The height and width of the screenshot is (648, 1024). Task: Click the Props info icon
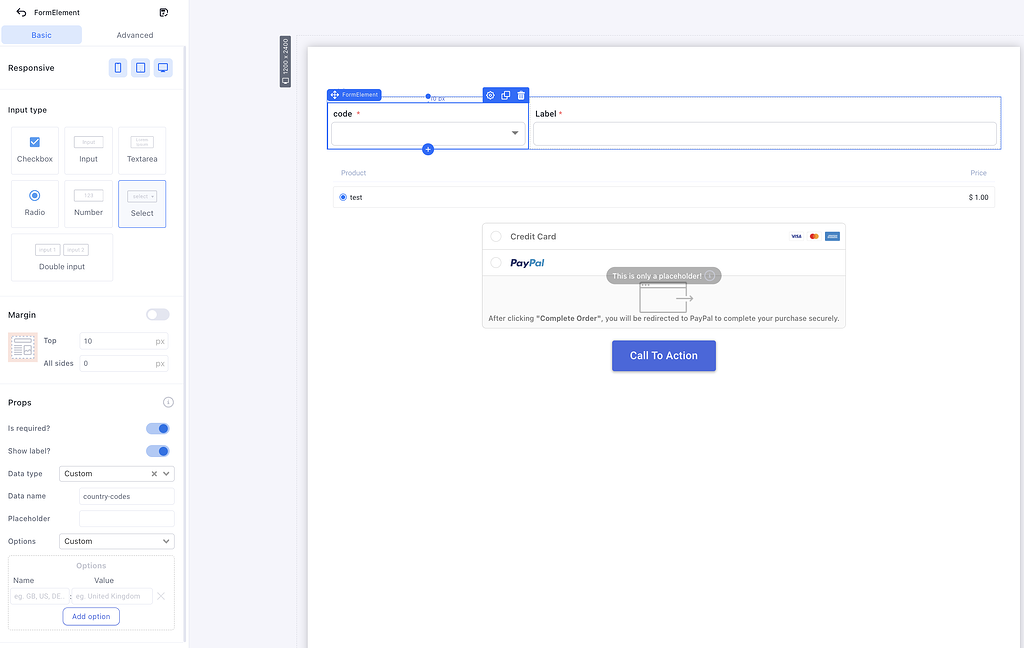[x=168, y=402]
